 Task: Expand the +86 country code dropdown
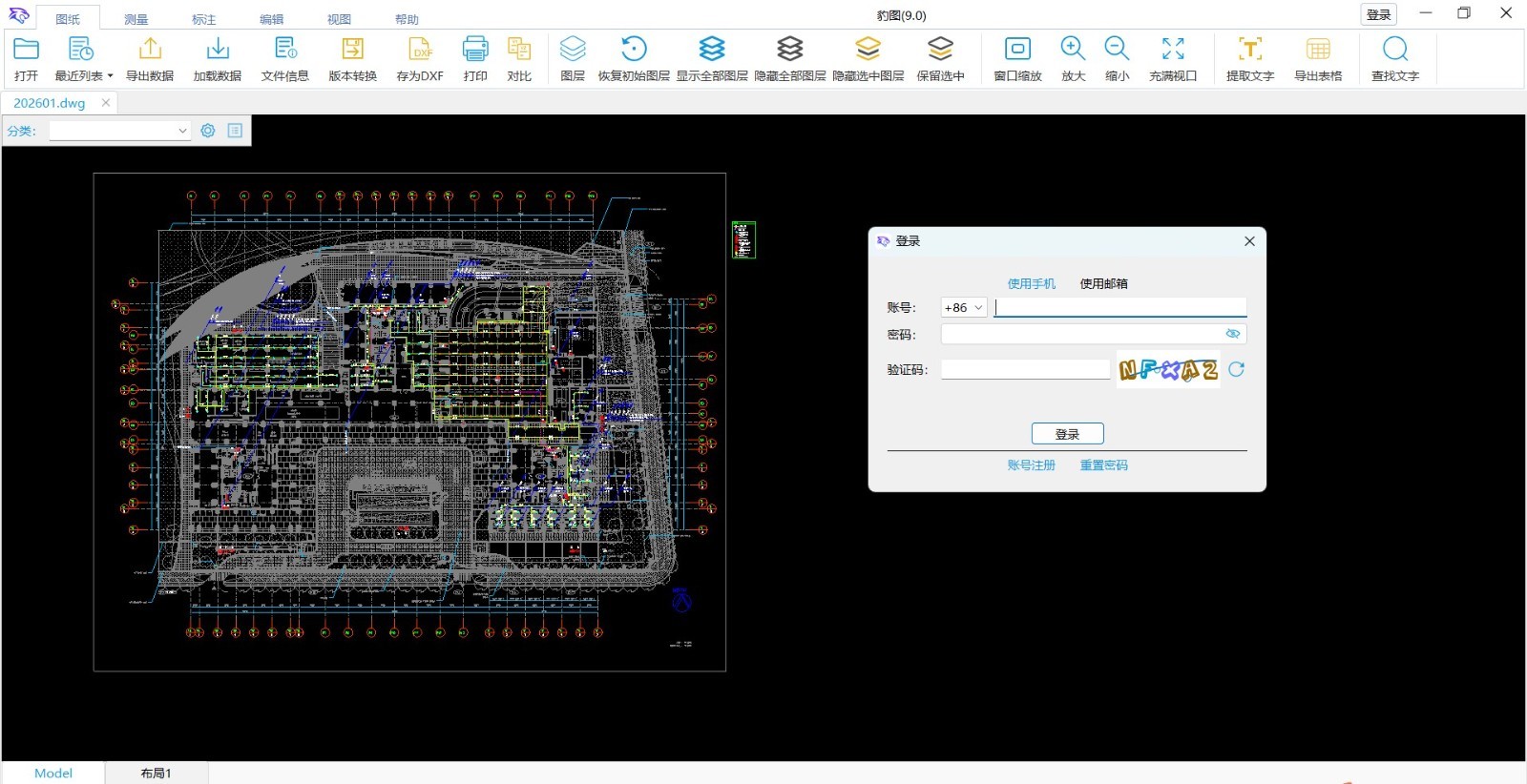tap(964, 308)
